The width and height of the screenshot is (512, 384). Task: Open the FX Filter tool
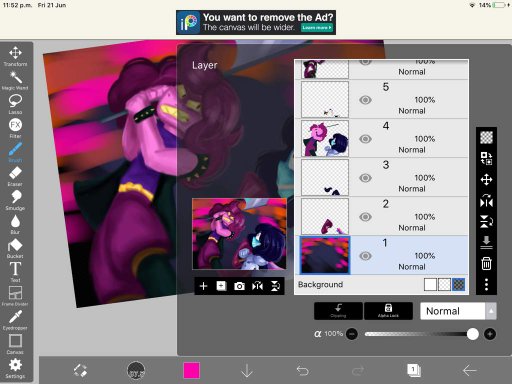tap(15, 128)
